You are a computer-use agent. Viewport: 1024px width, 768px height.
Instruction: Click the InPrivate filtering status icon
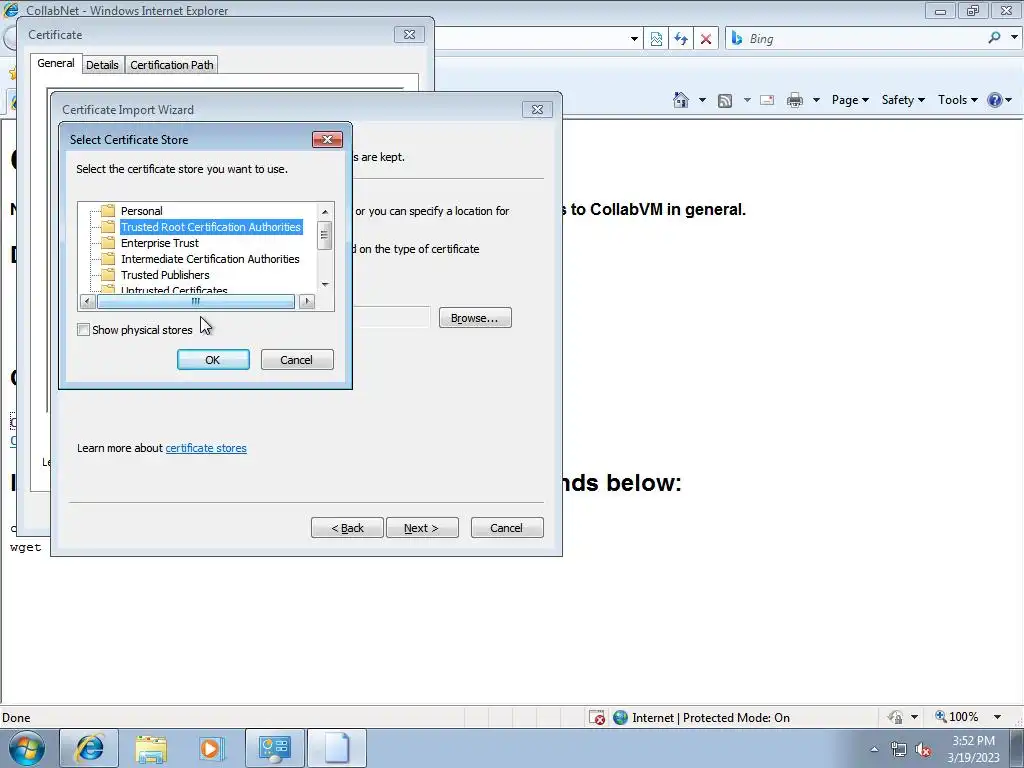click(x=895, y=717)
